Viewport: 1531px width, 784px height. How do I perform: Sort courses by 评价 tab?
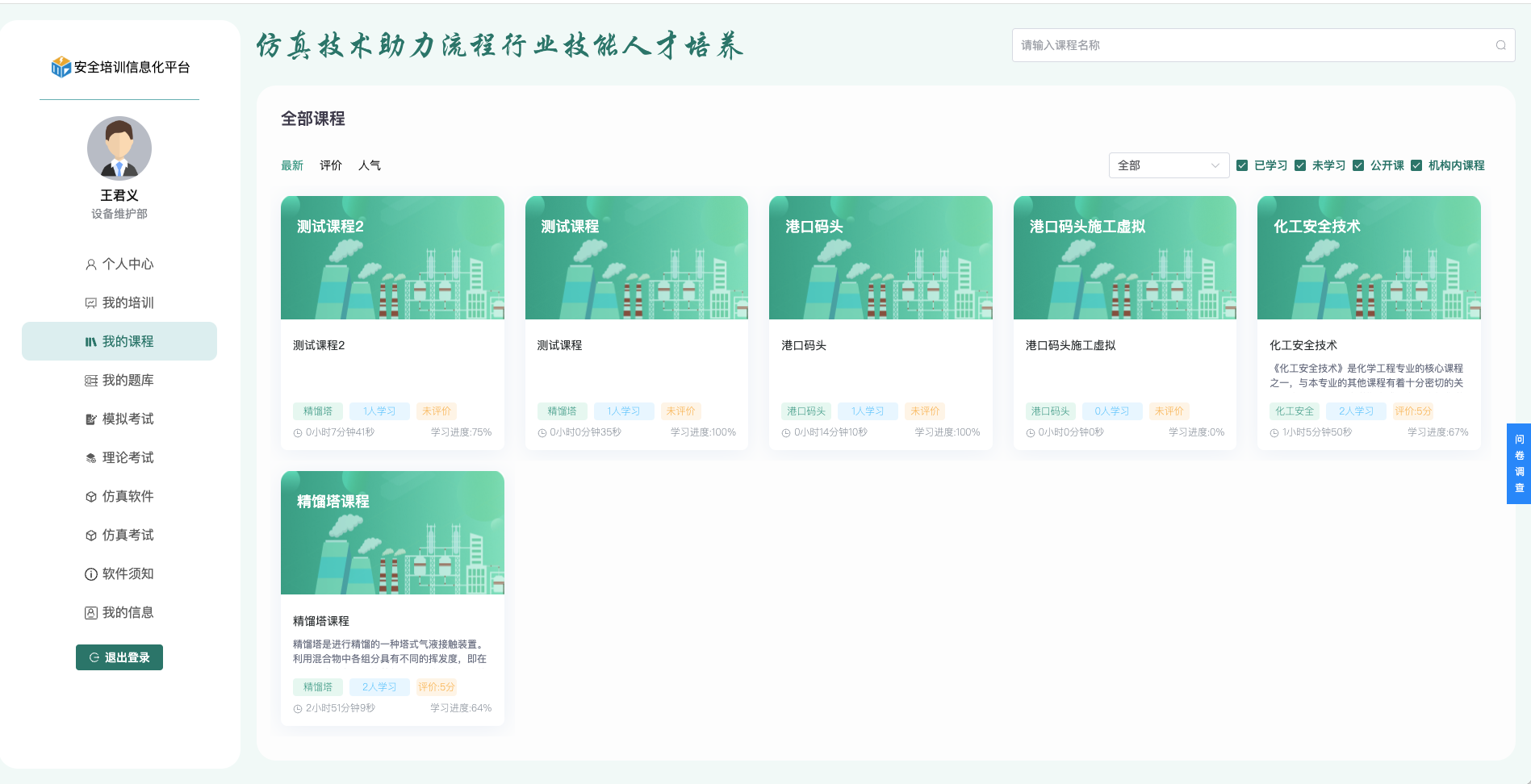pos(331,165)
